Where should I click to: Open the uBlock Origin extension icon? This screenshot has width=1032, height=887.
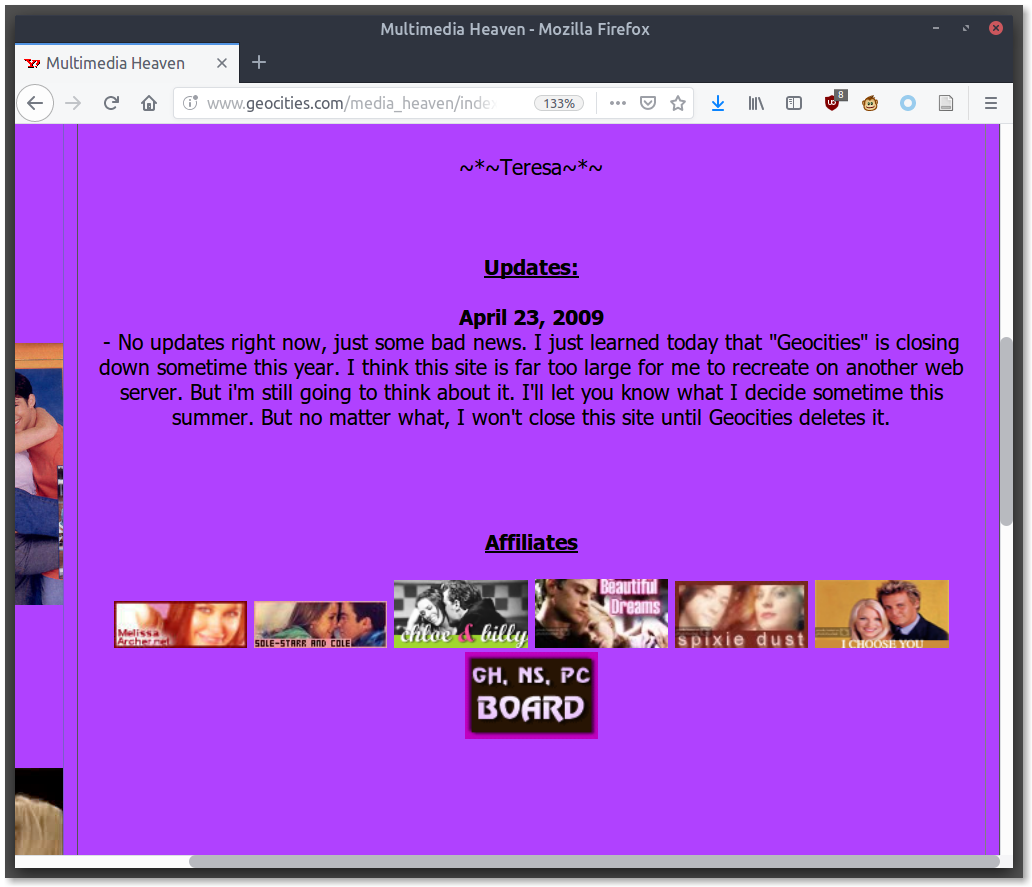(x=833, y=103)
